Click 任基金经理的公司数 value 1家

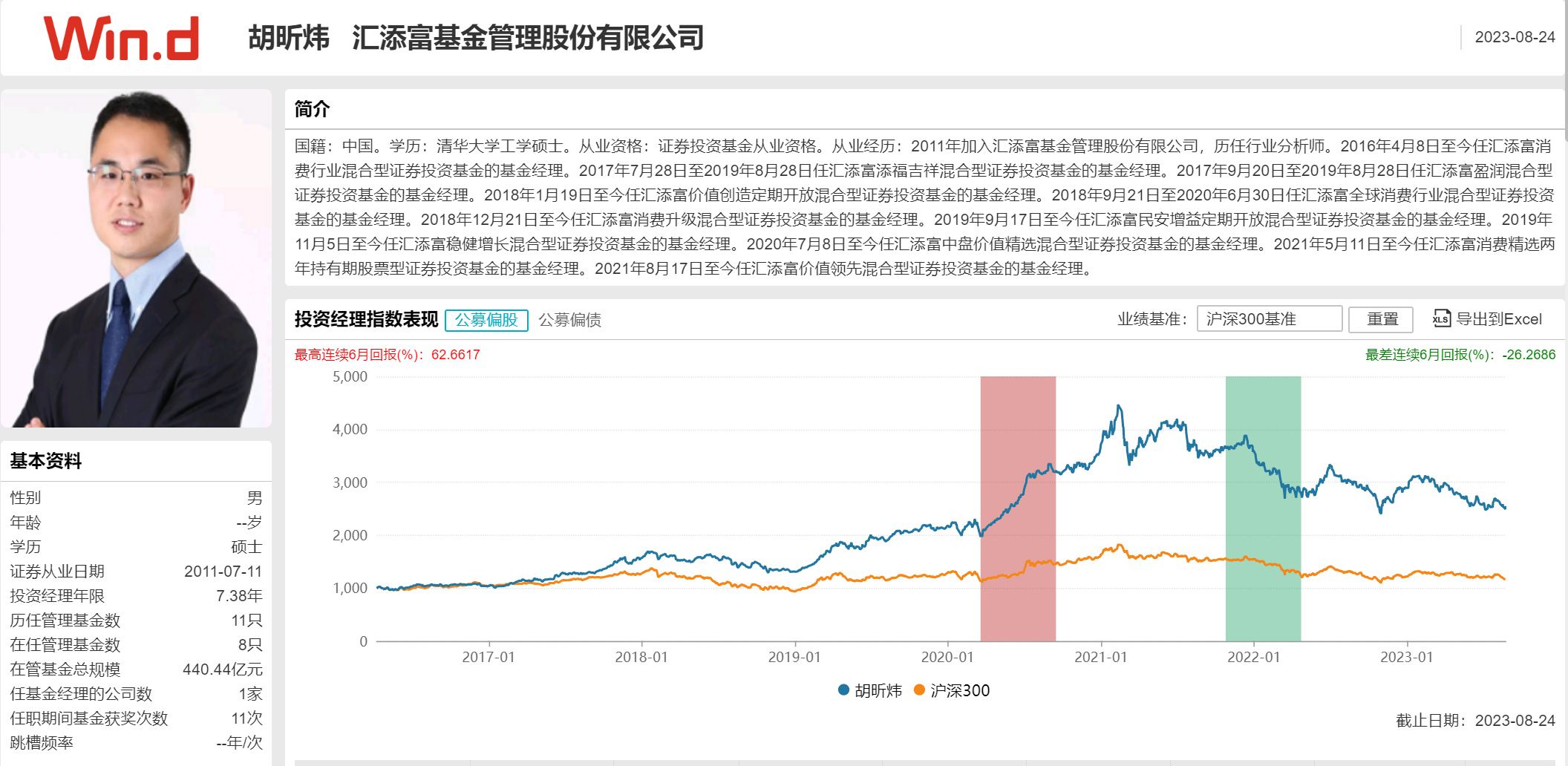click(250, 694)
